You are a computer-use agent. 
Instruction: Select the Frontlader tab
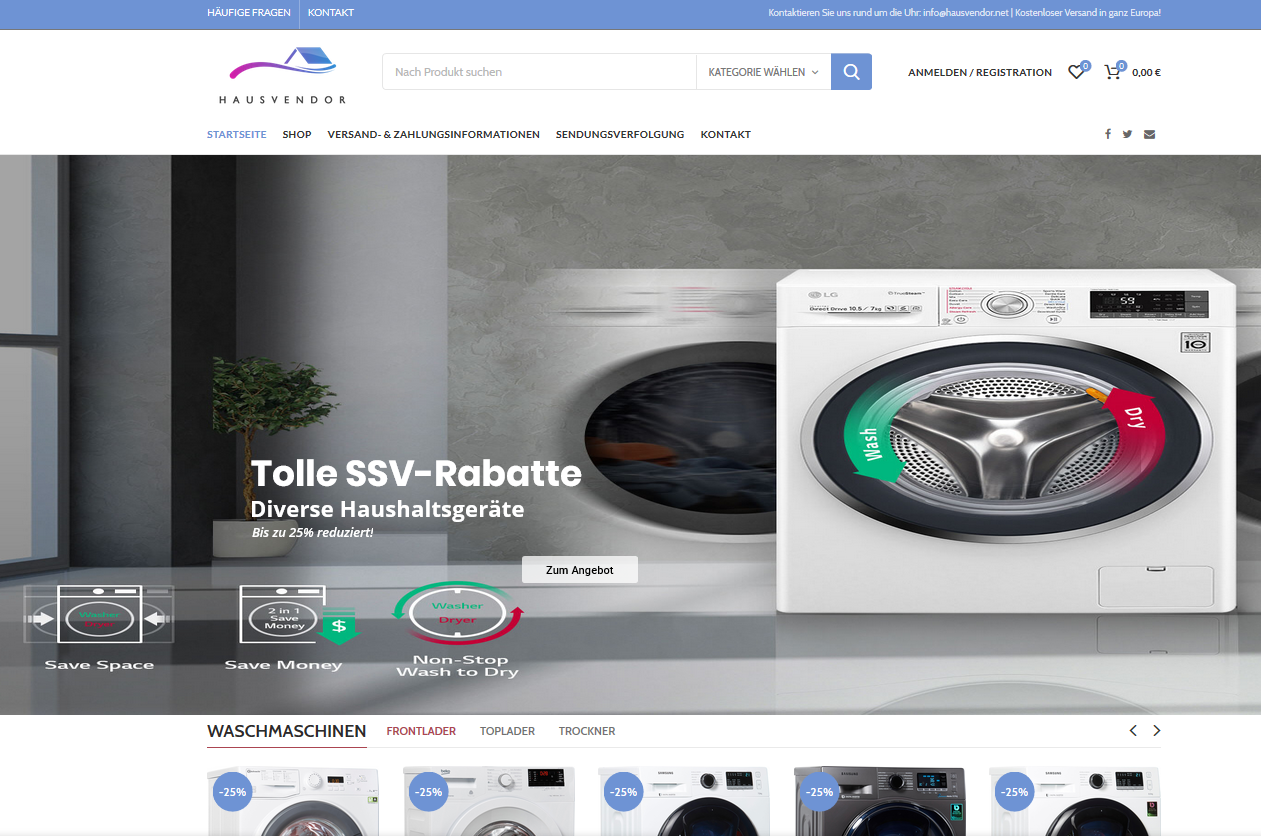(421, 731)
